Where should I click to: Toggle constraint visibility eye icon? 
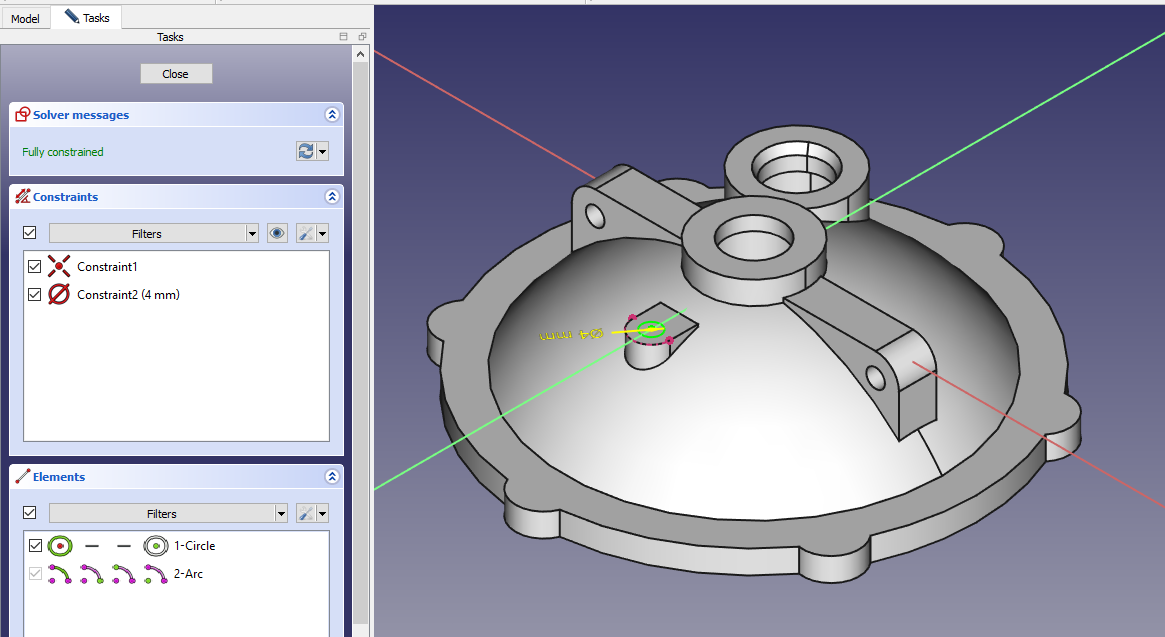coord(278,233)
